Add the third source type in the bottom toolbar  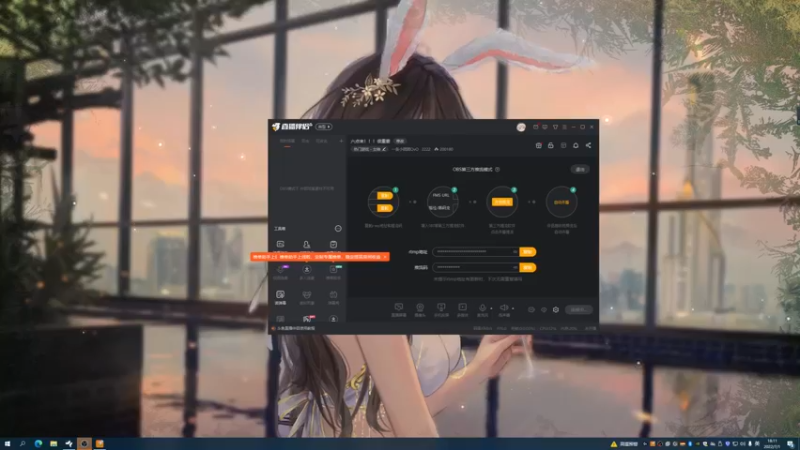tap(441, 309)
